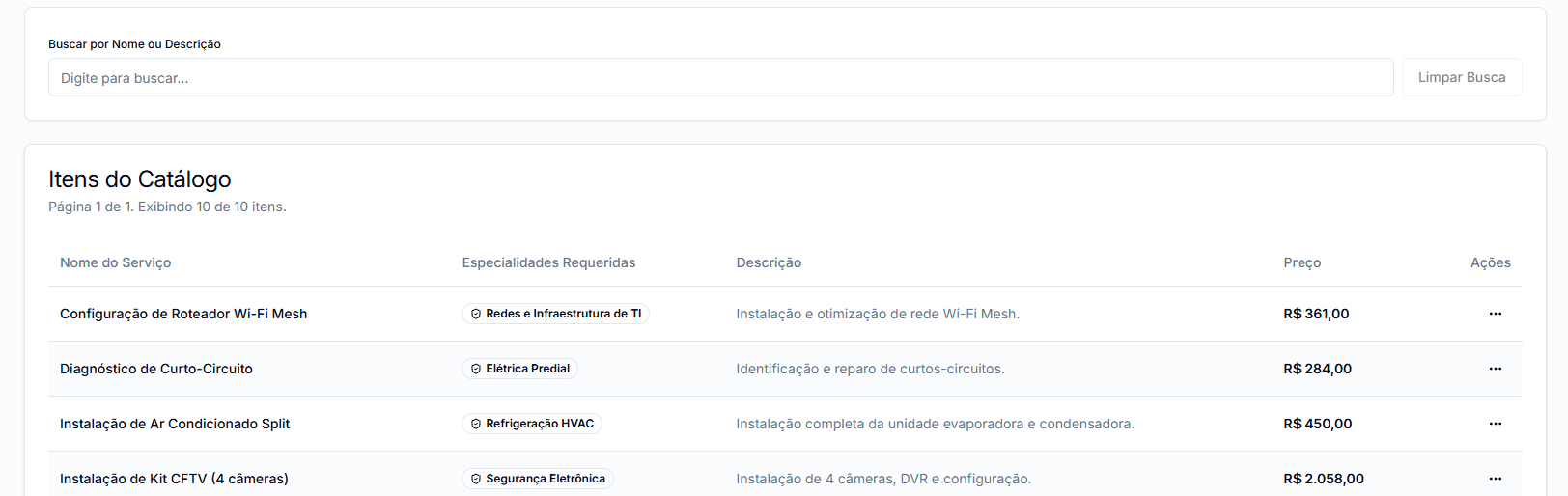Click the Preço column header
The image size is (1568, 496).
(x=1302, y=262)
